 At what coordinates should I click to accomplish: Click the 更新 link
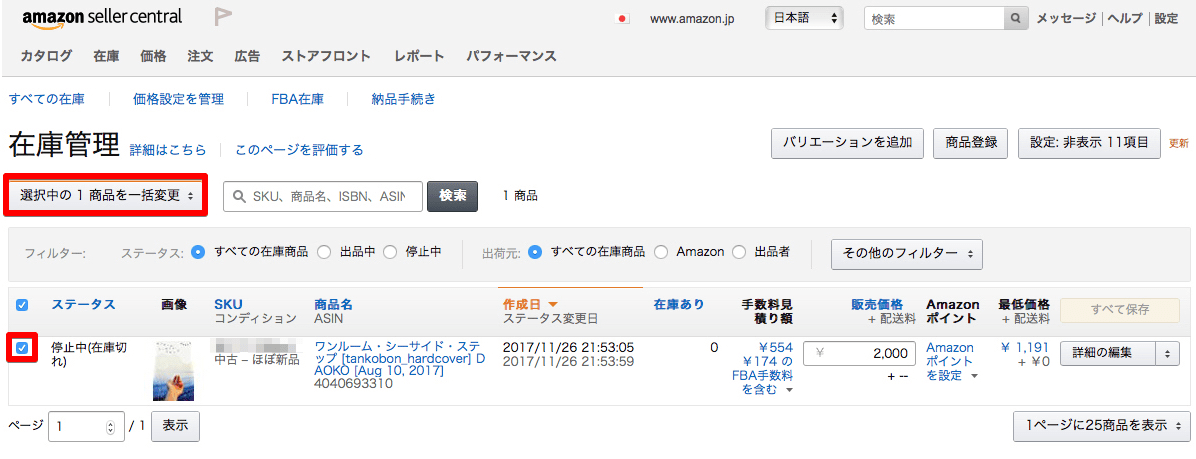[x=1178, y=143]
